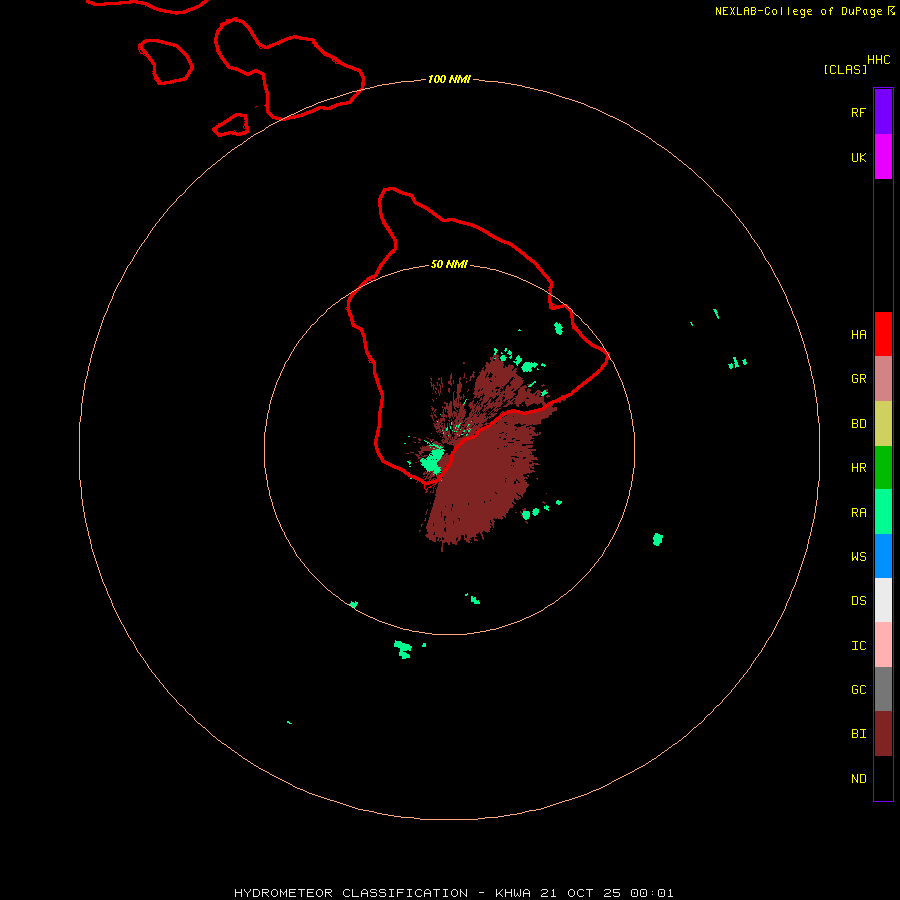Select the GR pink-brown legend swatch
The width and height of the screenshot is (900, 900).
tap(883, 379)
